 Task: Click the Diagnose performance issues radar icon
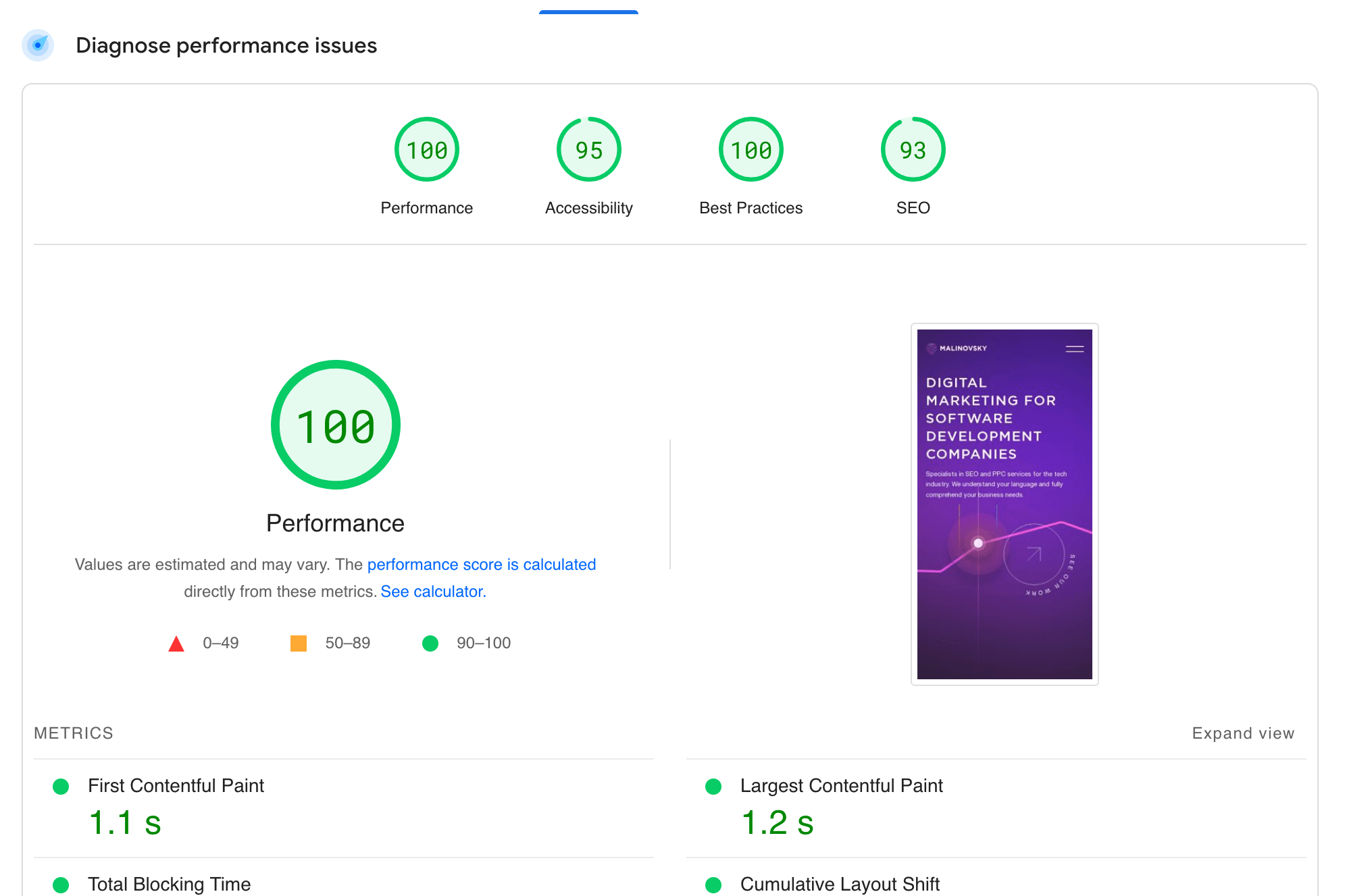[38, 45]
